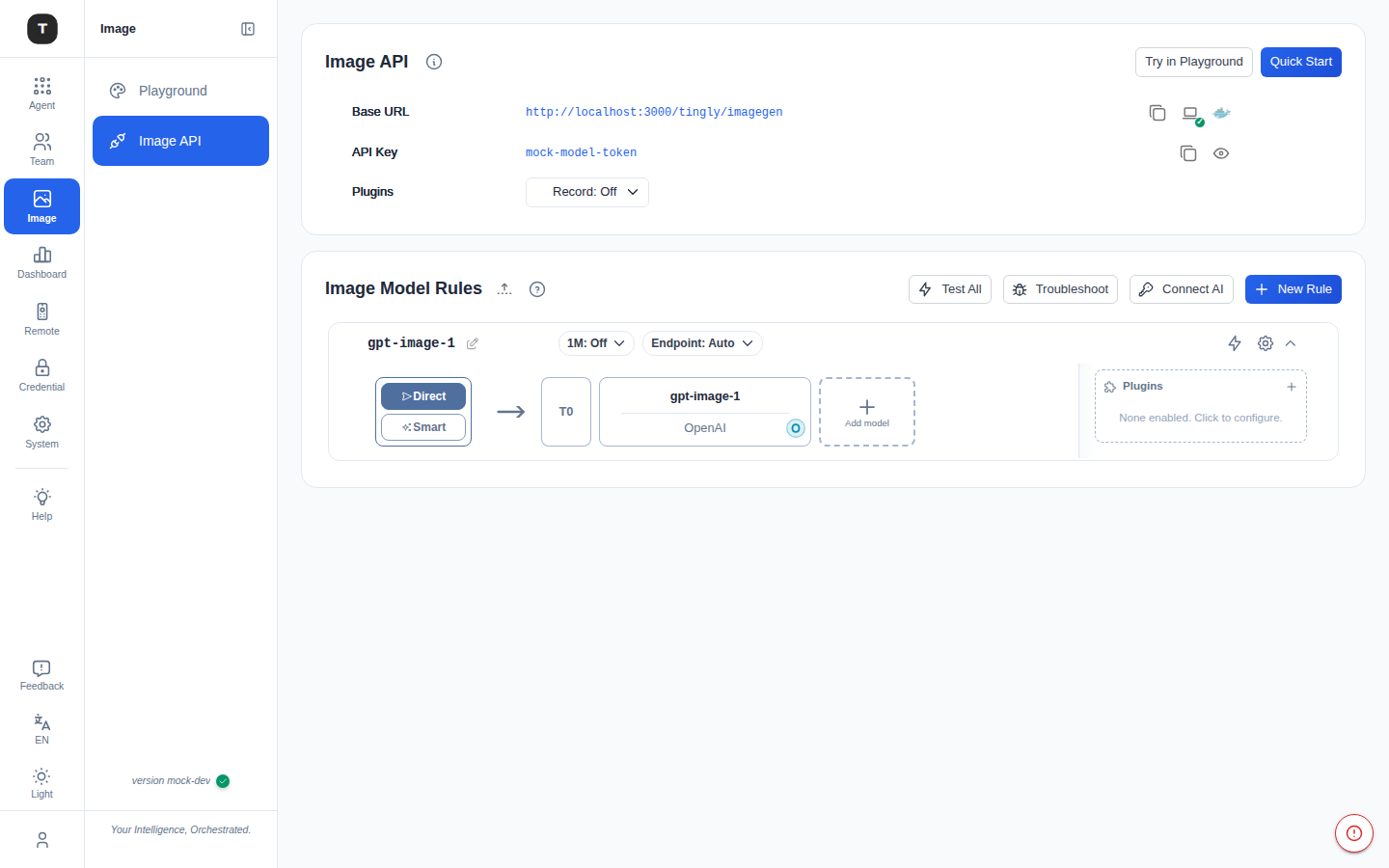This screenshot has width=1389, height=868.
Task: Open the Record: Off plugins dropdown
Action: click(x=587, y=192)
